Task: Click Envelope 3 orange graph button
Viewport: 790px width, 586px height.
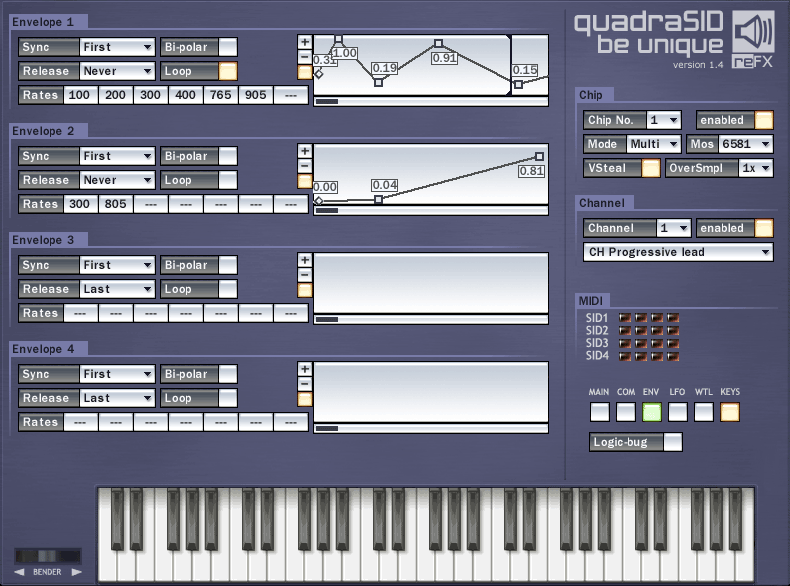Action: (x=305, y=290)
